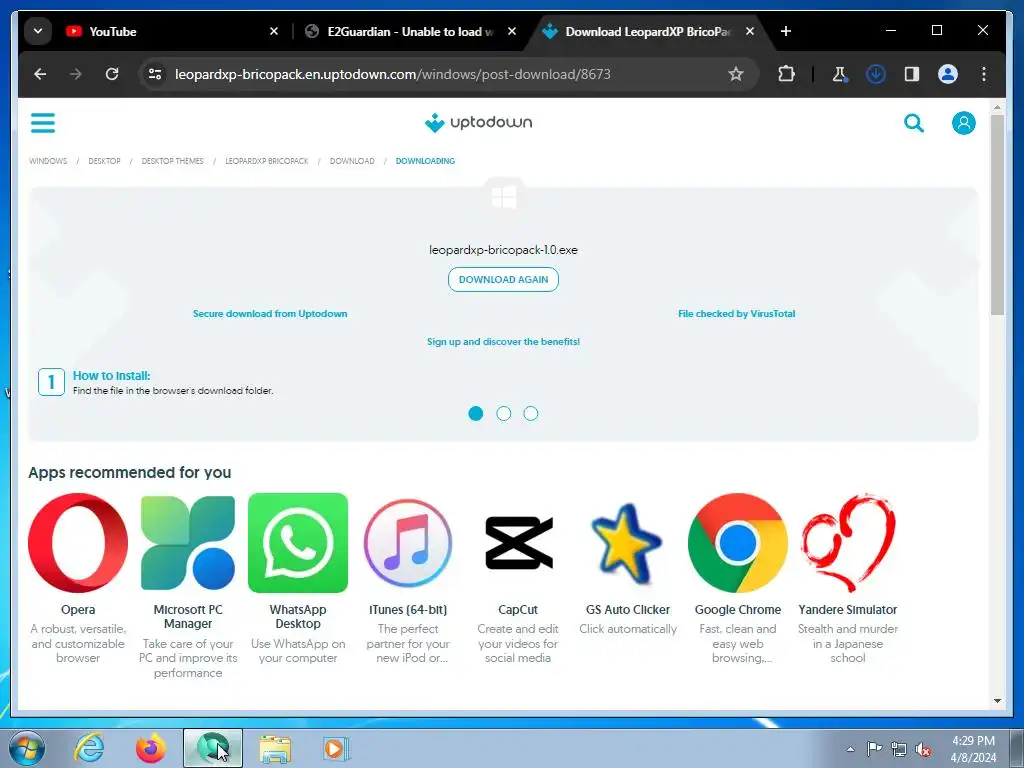The width and height of the screenshot is (1024, 768).
Task: Go to Desktop breadcrumb
Action: 104,161
